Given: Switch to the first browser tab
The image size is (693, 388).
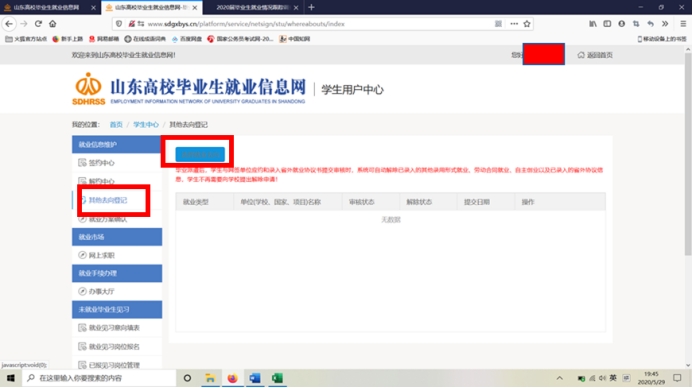Looking at the screenshot, I should (x=47, y=8).
